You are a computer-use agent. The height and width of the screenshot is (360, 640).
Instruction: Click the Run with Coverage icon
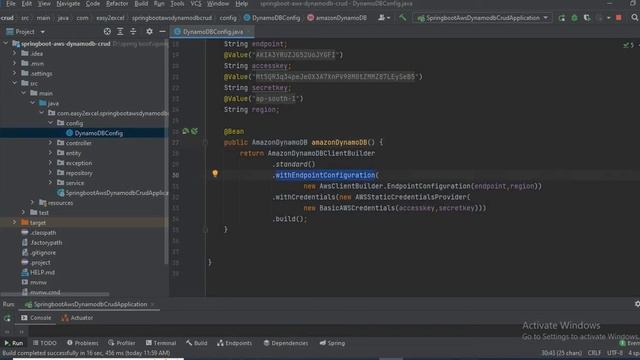coord(587,18)
